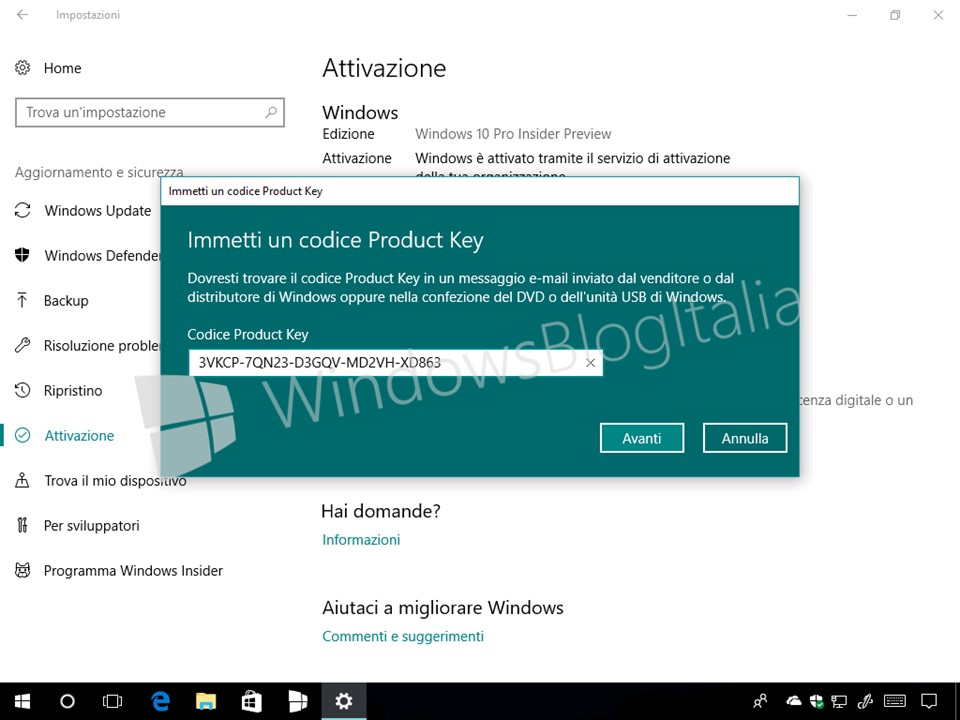960x720 pixels.
Task: Select Programma Windows Insider in the sidebar
Action: (x=133, y=571)
